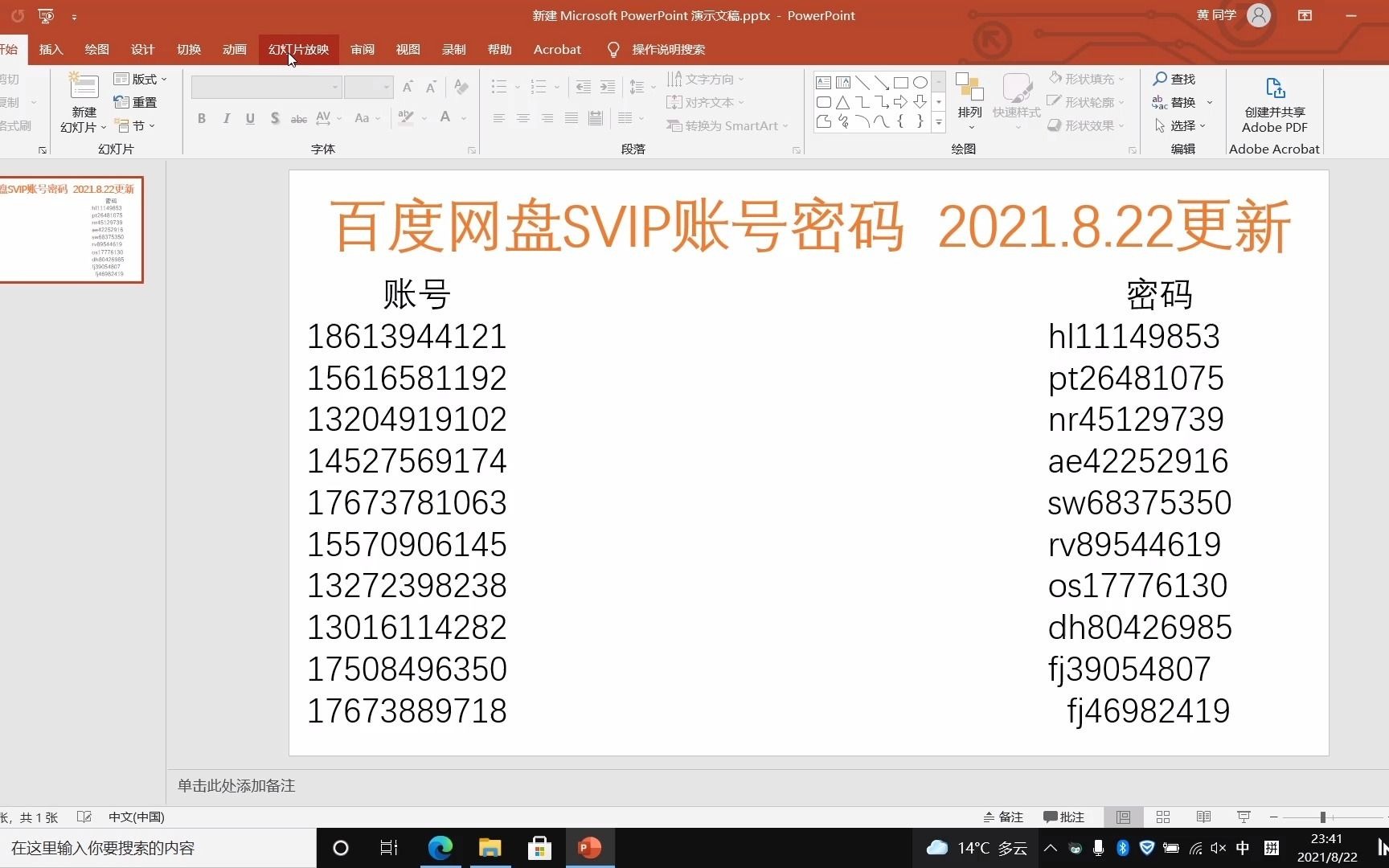Open the Layout (版式) dropdown

(140, 79)
